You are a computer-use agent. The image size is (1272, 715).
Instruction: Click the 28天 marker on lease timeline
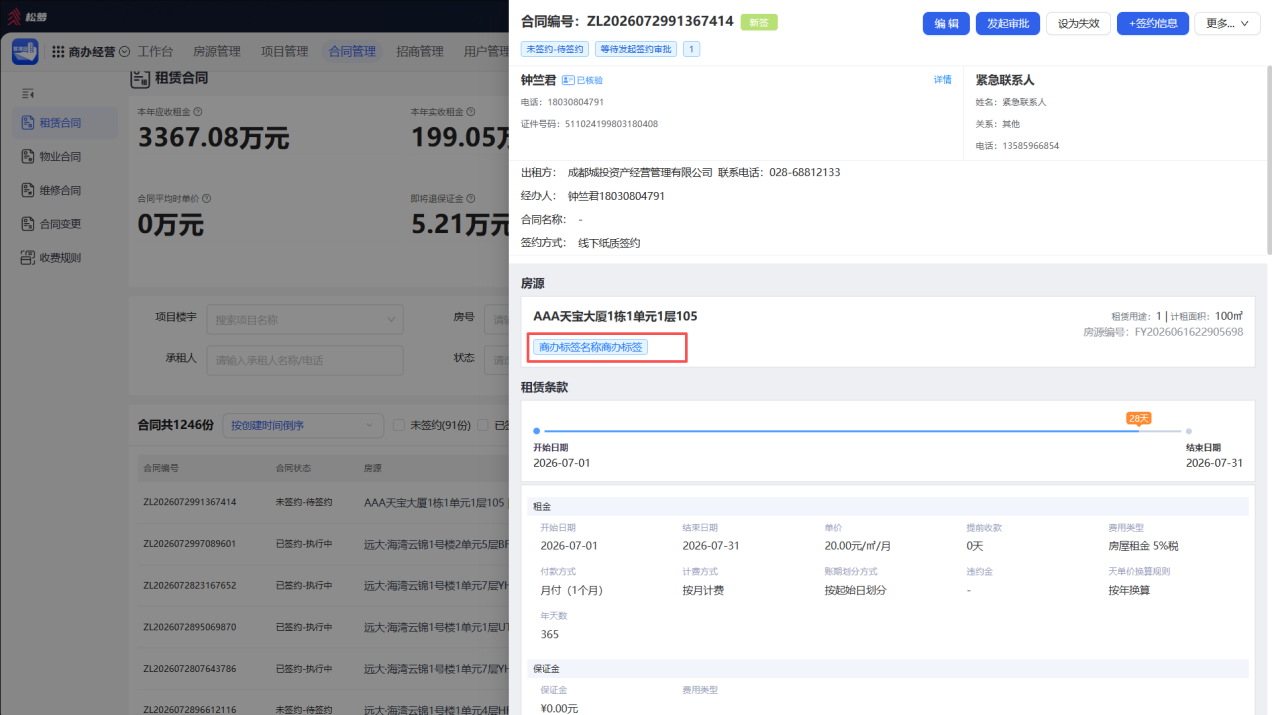tap(1138, 418)
